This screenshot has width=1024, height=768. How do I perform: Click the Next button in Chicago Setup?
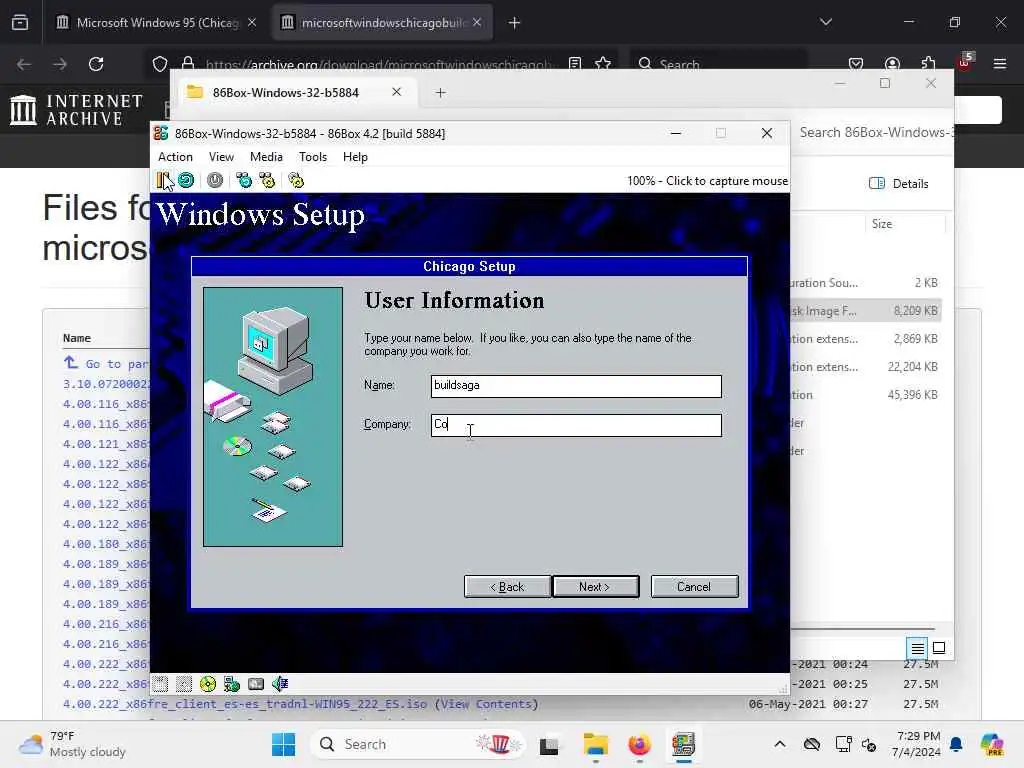pyautogui.click(x=595, y=586)
